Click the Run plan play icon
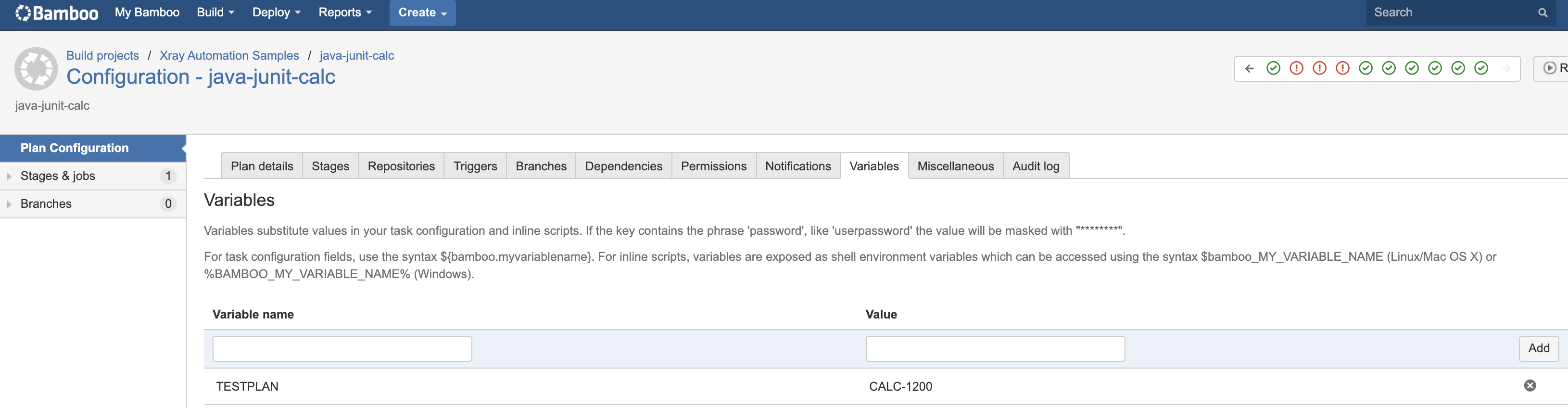This screenshot has width=1568, height=408. click(x=1550, y=68)
